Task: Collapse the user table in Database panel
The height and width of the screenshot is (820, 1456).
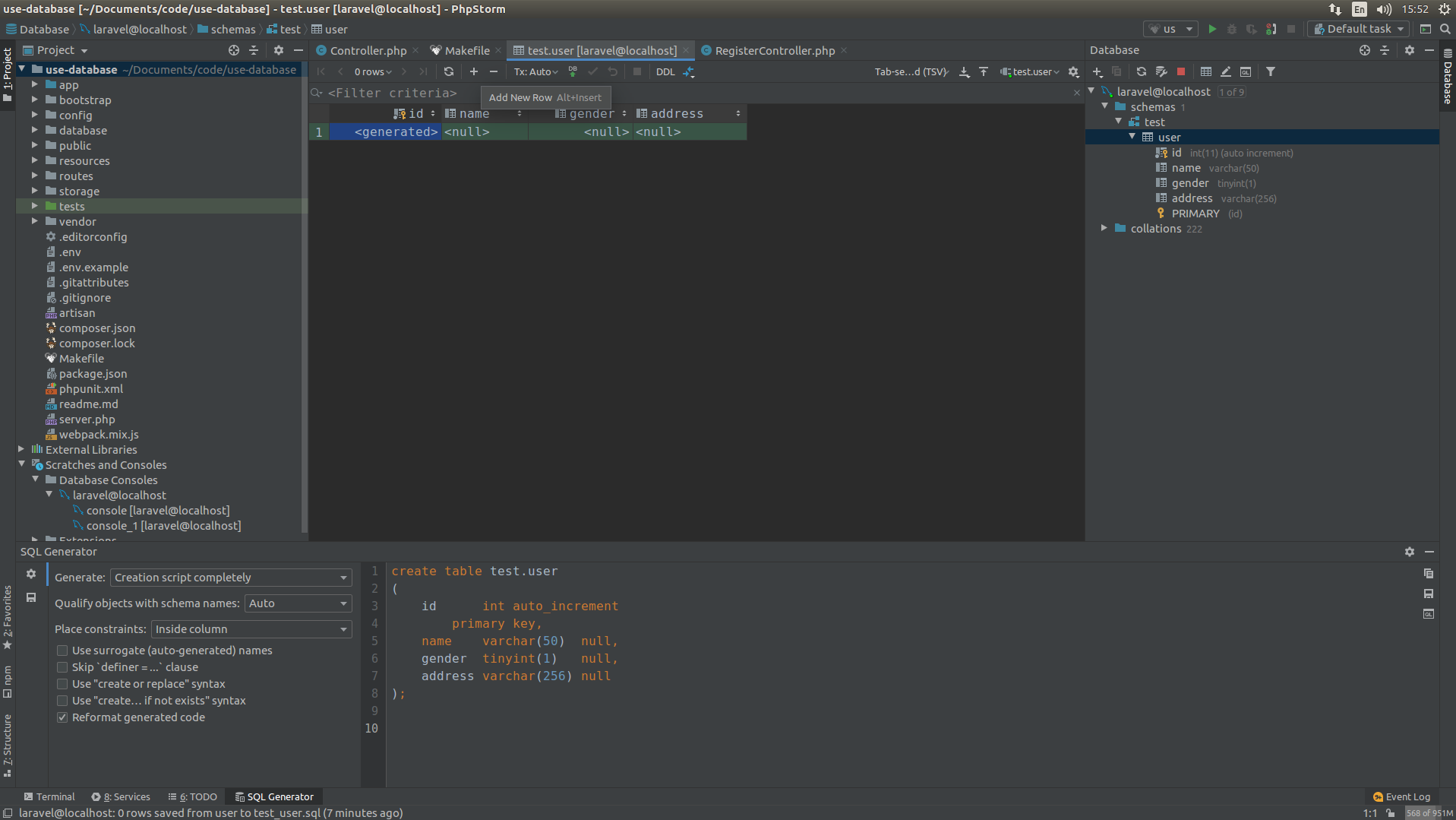Action: [1132, 137]
